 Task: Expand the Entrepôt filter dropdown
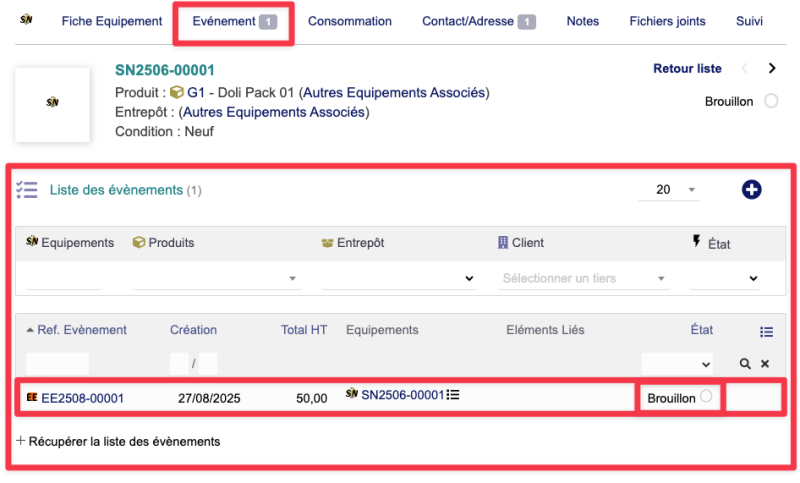tap(398, 278)
